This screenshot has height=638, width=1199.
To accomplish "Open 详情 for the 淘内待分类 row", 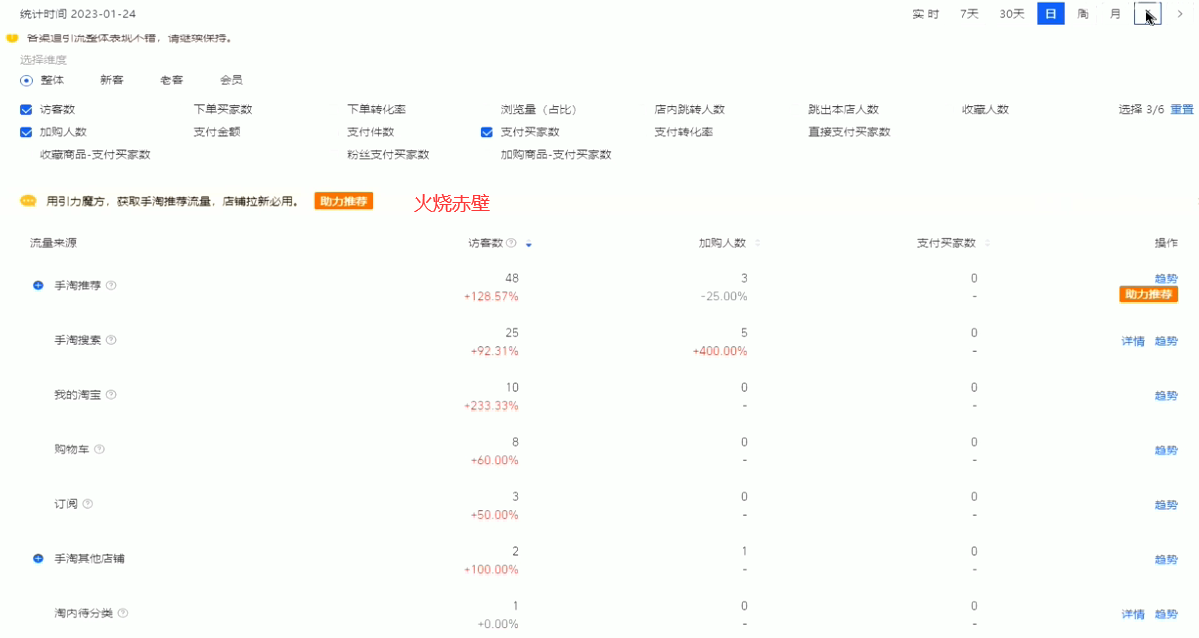I will 1133,614.
